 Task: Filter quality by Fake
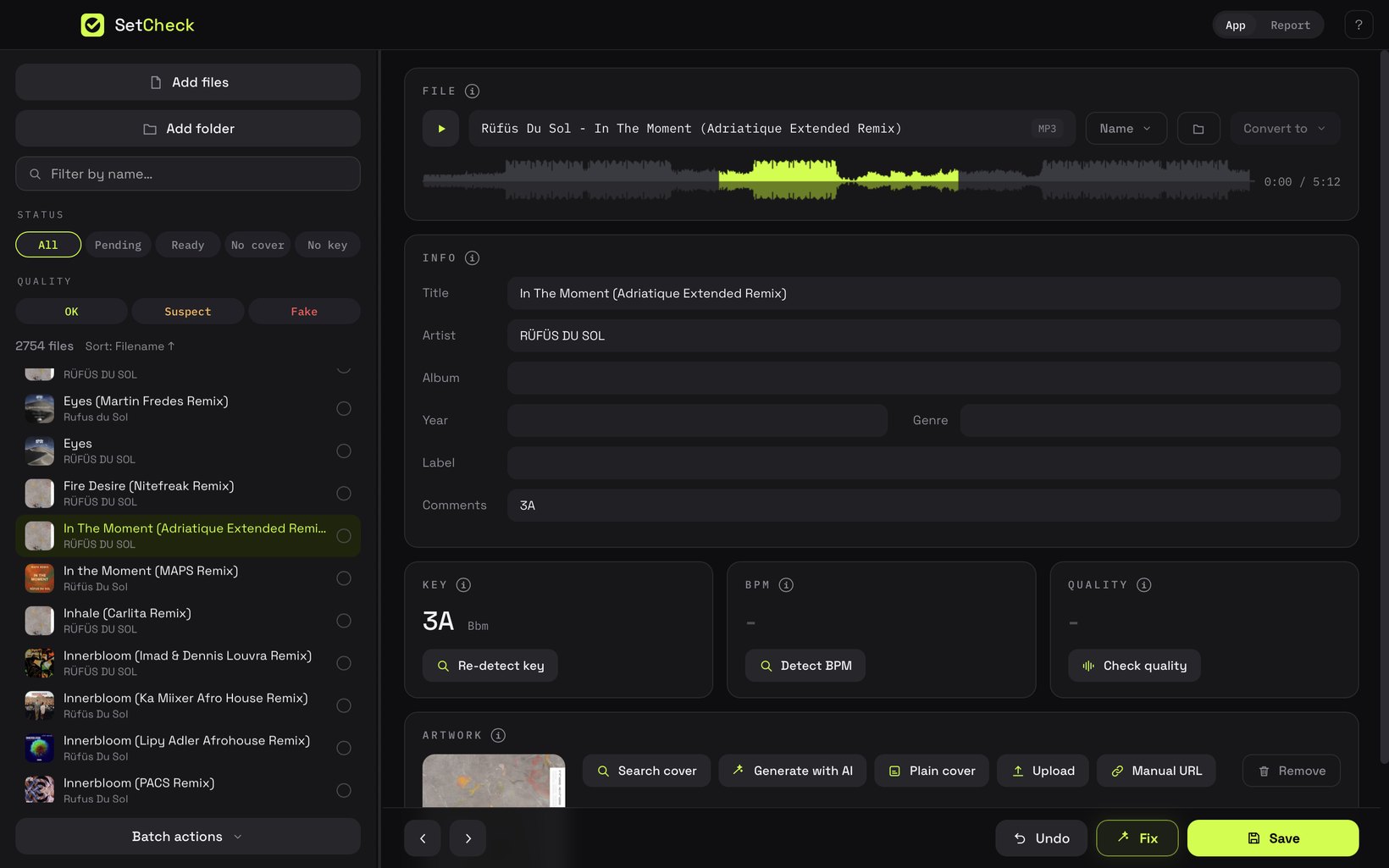304,312
